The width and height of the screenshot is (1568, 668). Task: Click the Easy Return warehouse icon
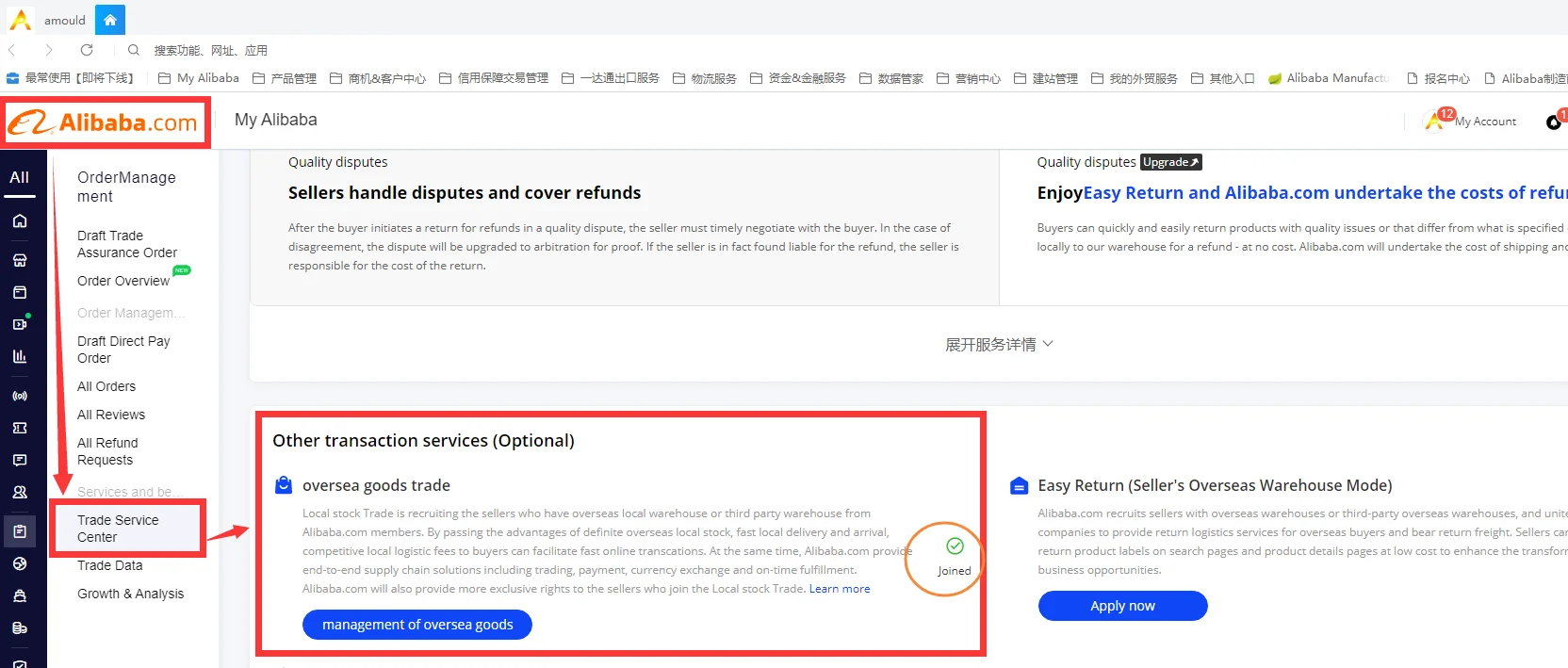click(1019, 485)
